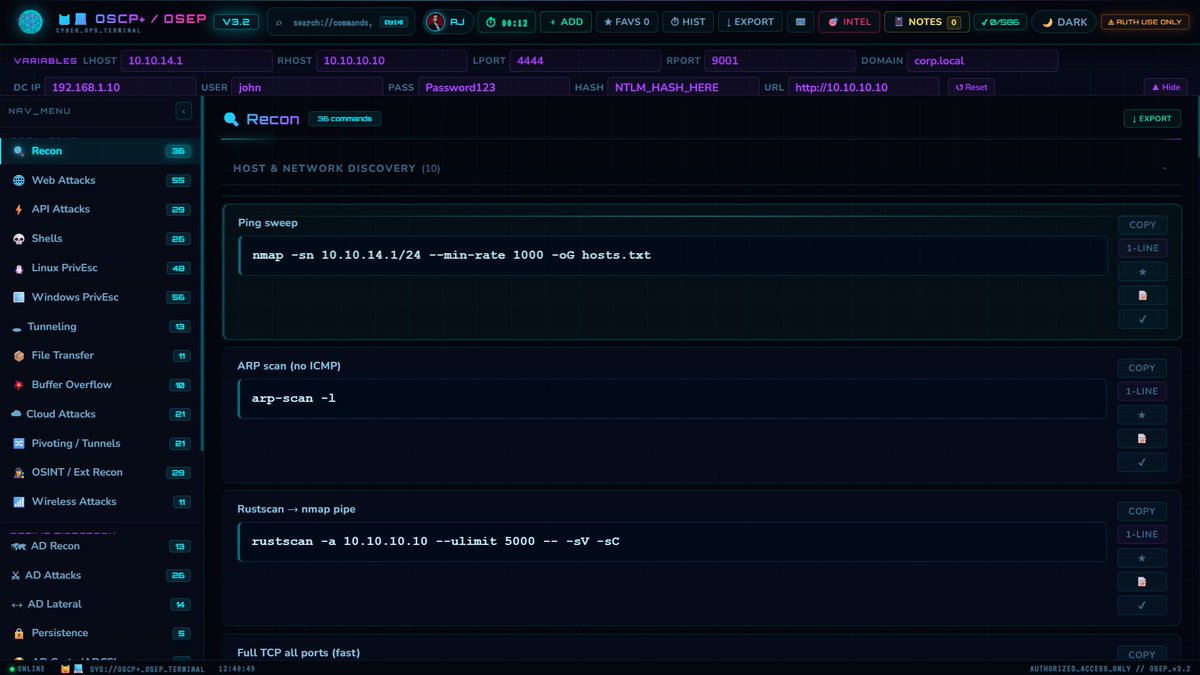Open note icon for ARP scan command
The height and width of the screenshot is (675, 1200).
1142,438
